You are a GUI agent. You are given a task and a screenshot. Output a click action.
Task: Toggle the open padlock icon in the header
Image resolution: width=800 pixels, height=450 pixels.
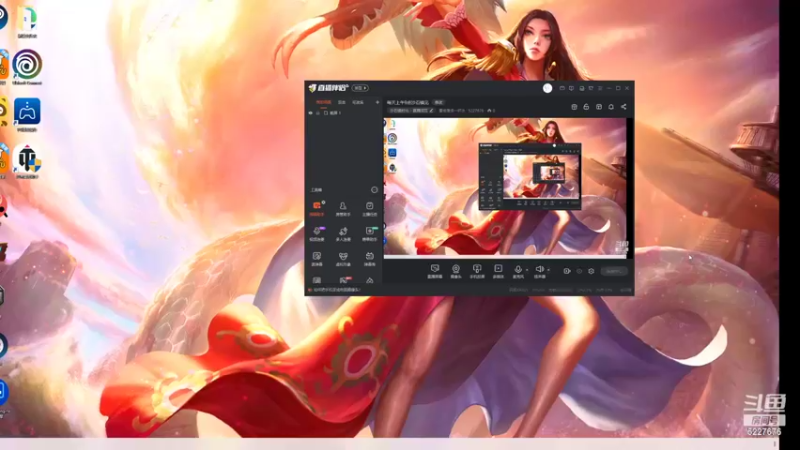click(586, 107)
